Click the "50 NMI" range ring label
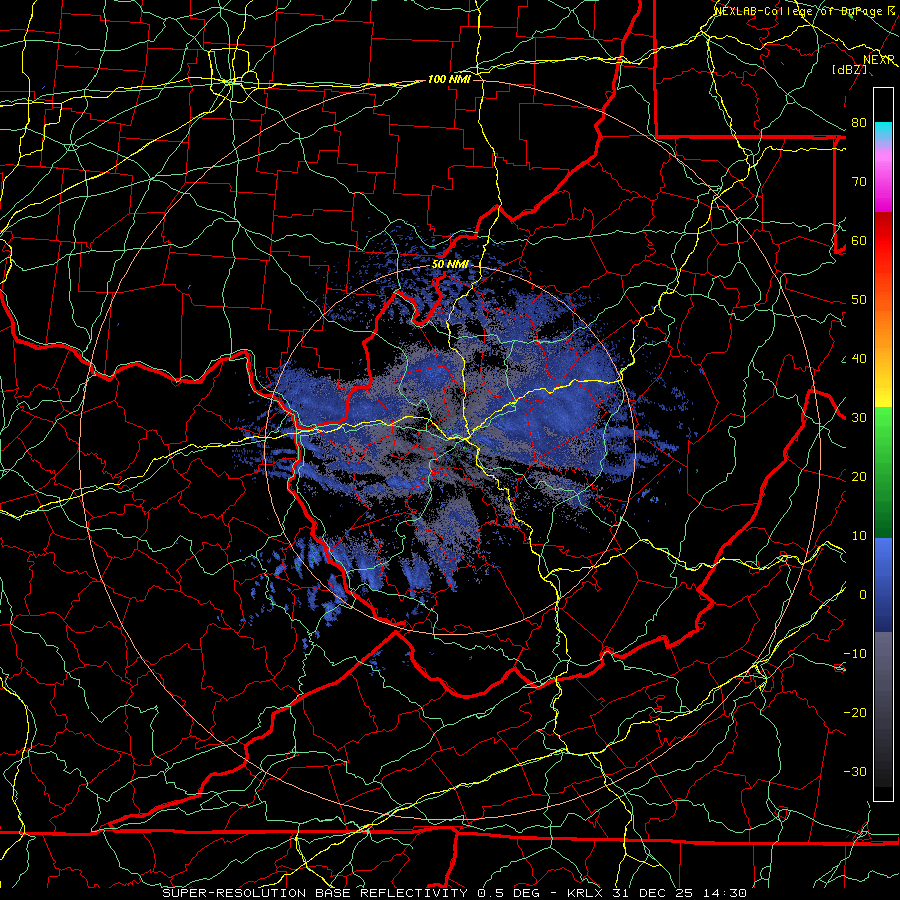Screen dimensions: 900x900 [450, 264]
